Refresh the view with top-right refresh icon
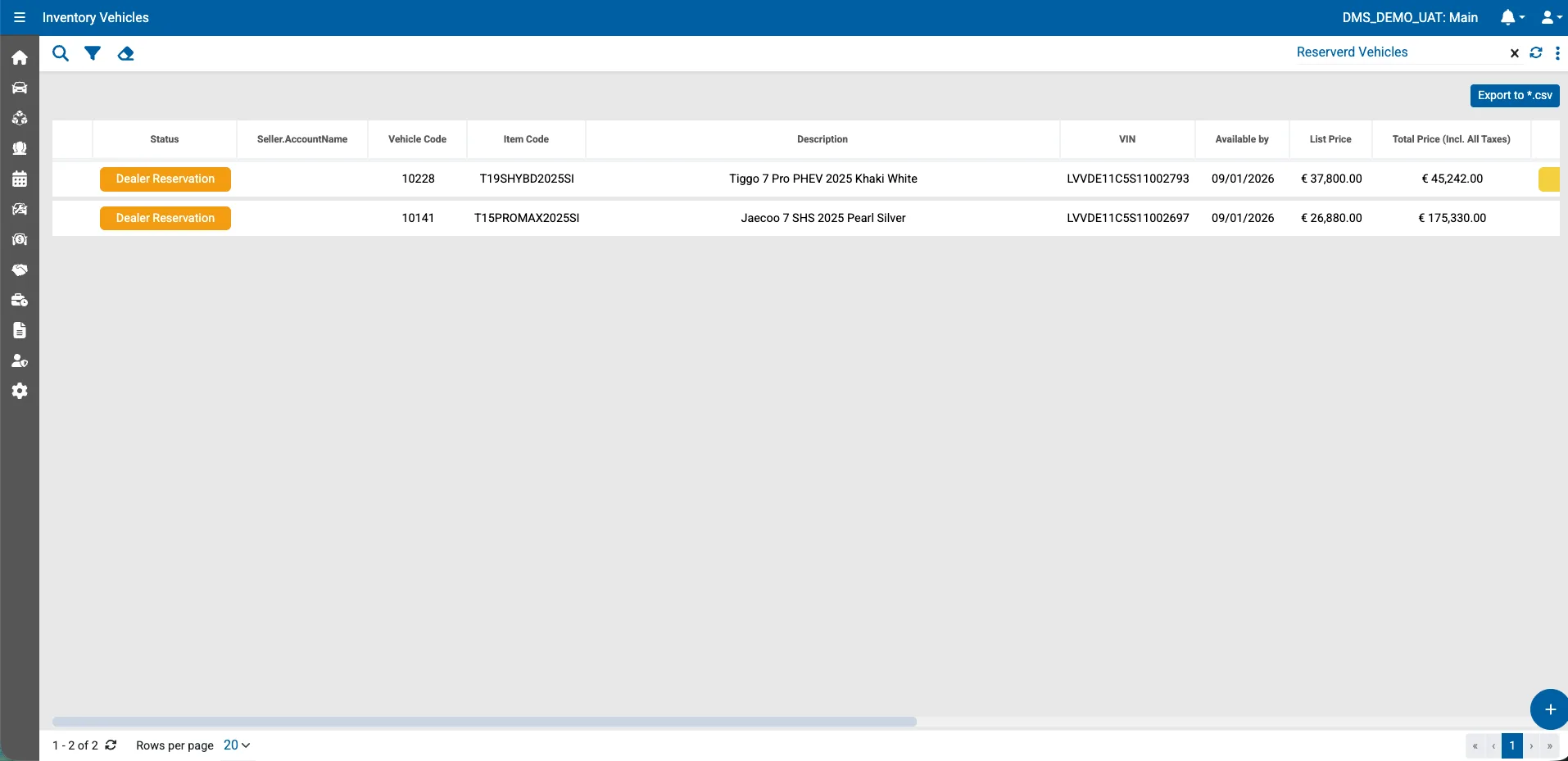The width and height of the screenshot is (1568, 761). [1536, 52]
